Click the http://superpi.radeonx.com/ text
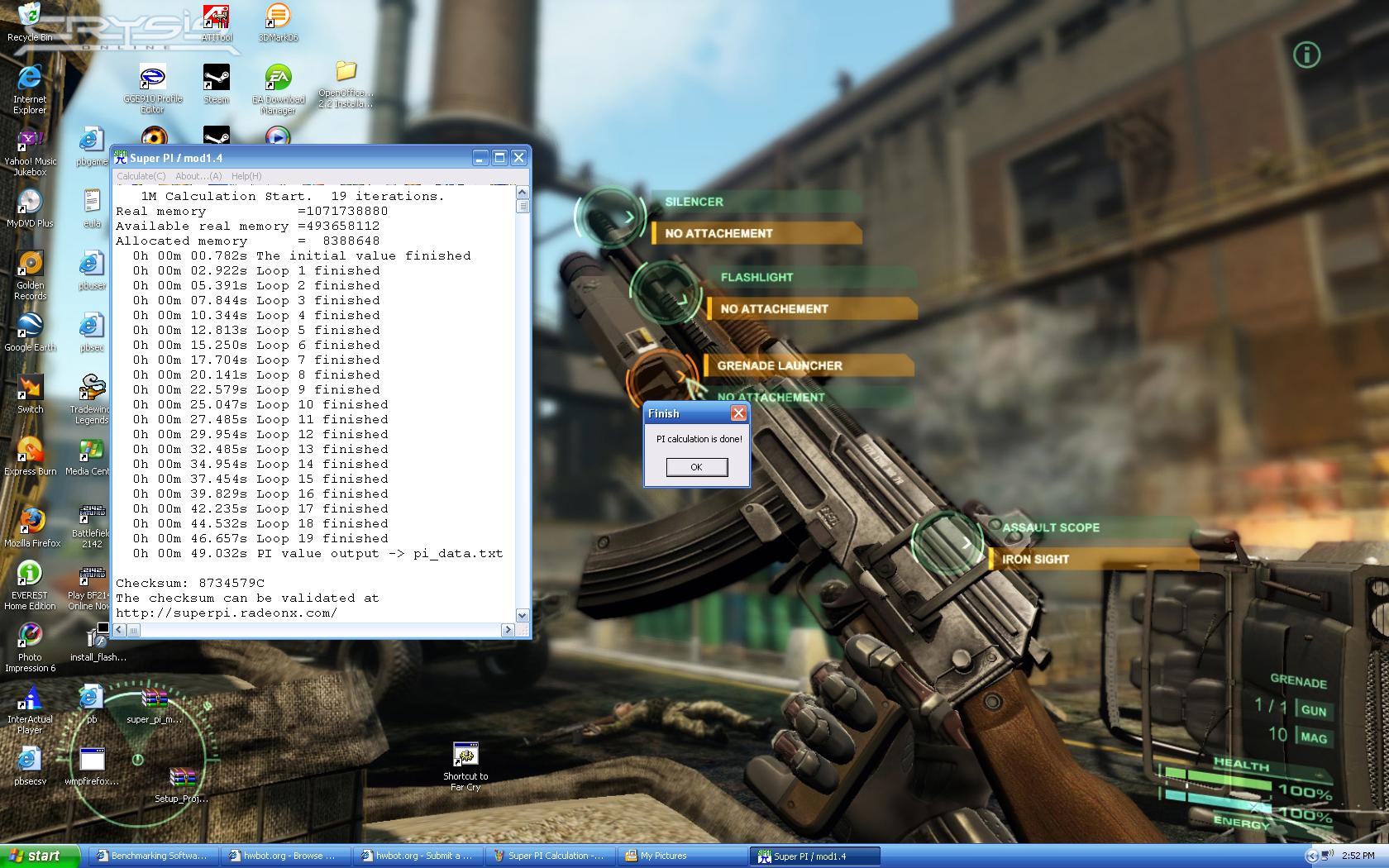 click(227, 613)
